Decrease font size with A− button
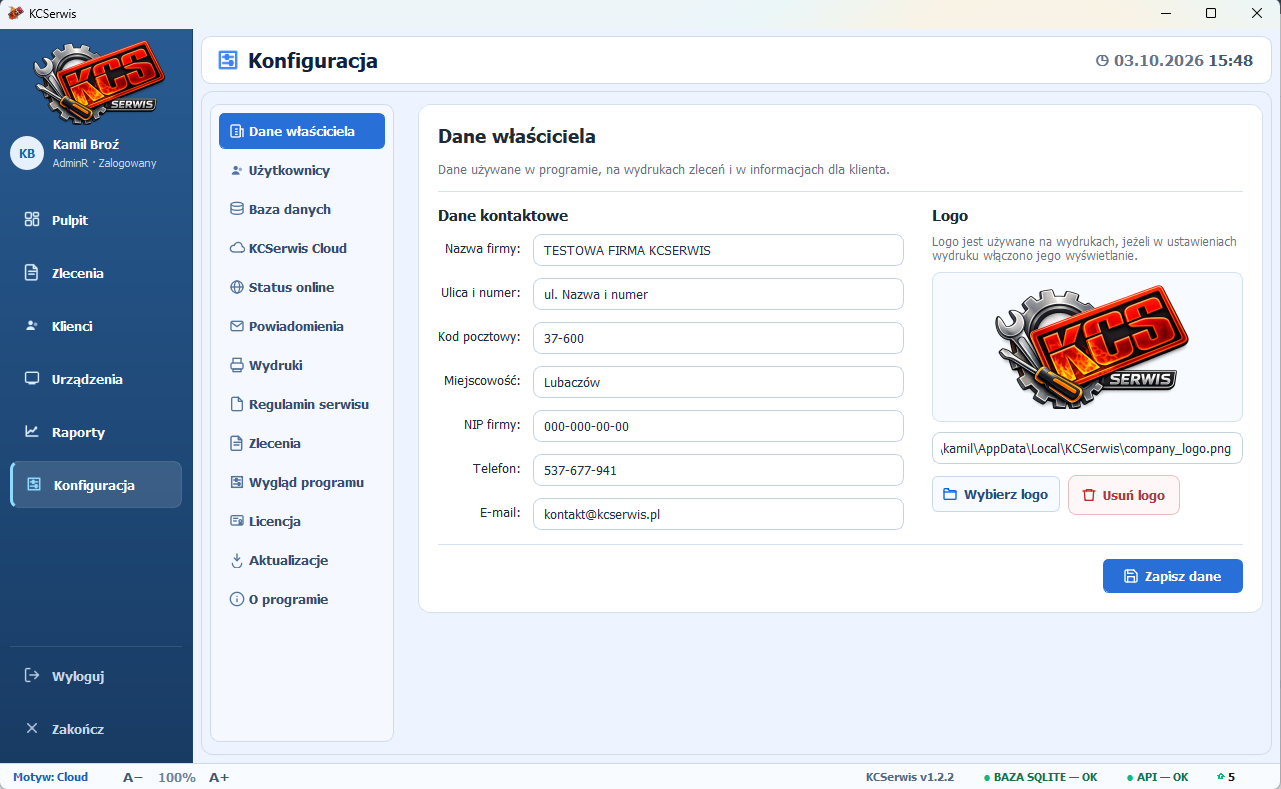 [133, 777]
